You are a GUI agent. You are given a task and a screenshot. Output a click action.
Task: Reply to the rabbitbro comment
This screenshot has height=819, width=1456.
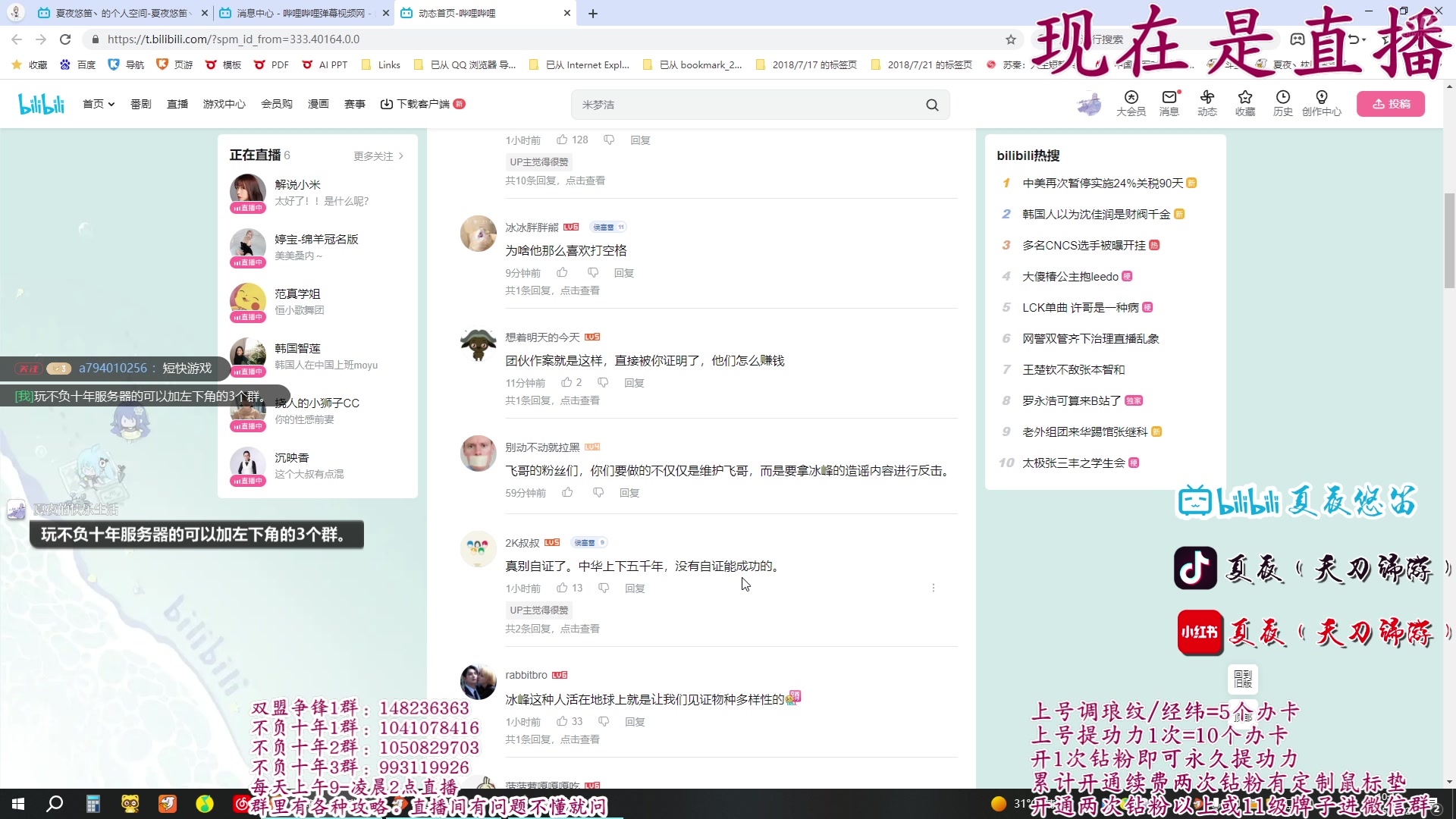click(x=635, y=721)
